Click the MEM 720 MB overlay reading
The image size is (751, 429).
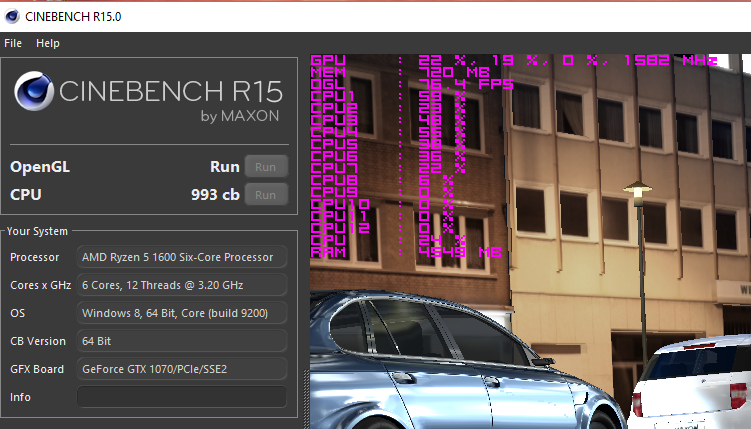coord(400,72)
